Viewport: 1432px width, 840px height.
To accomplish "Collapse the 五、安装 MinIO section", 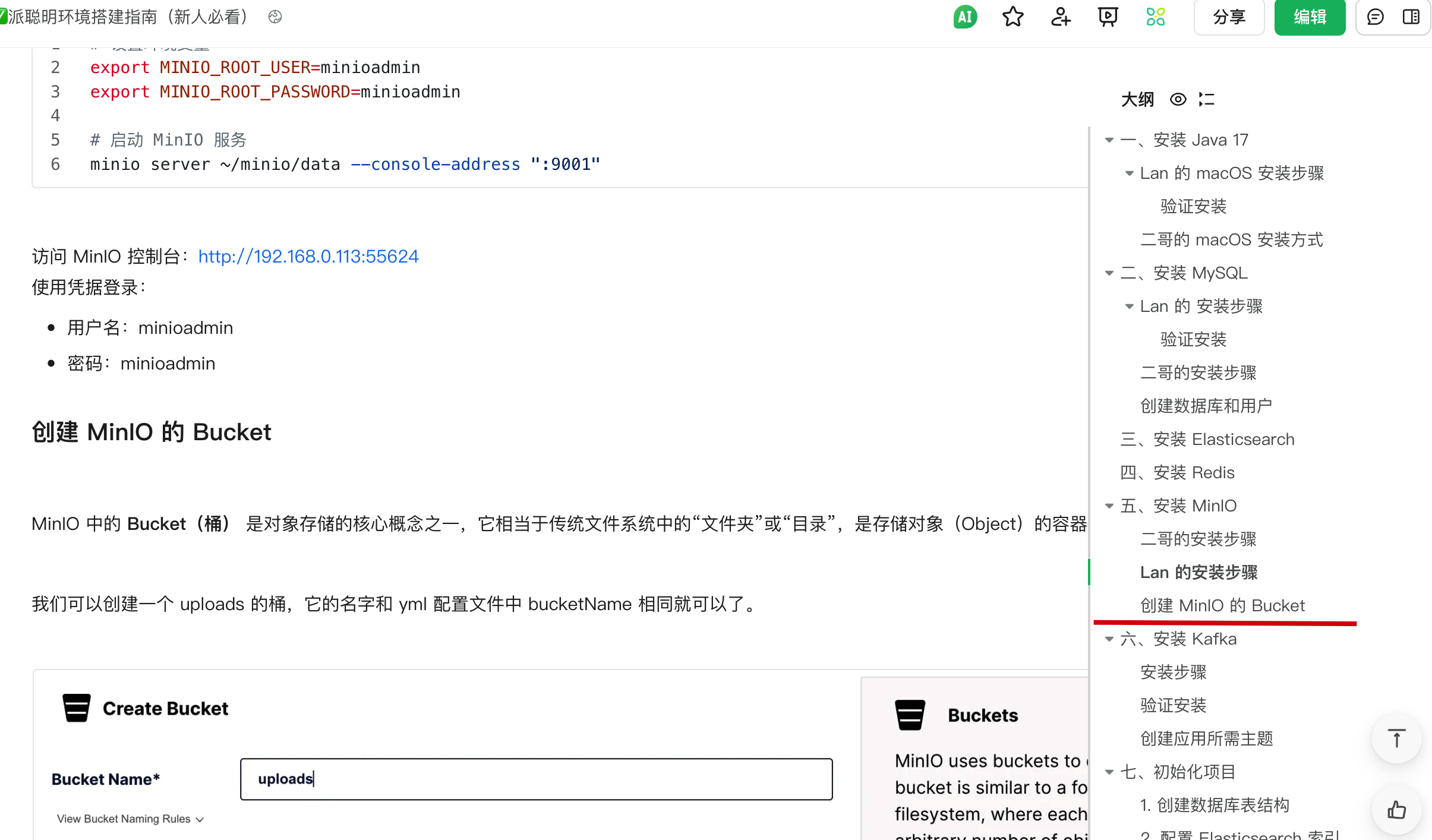I will pos(1110,506).
